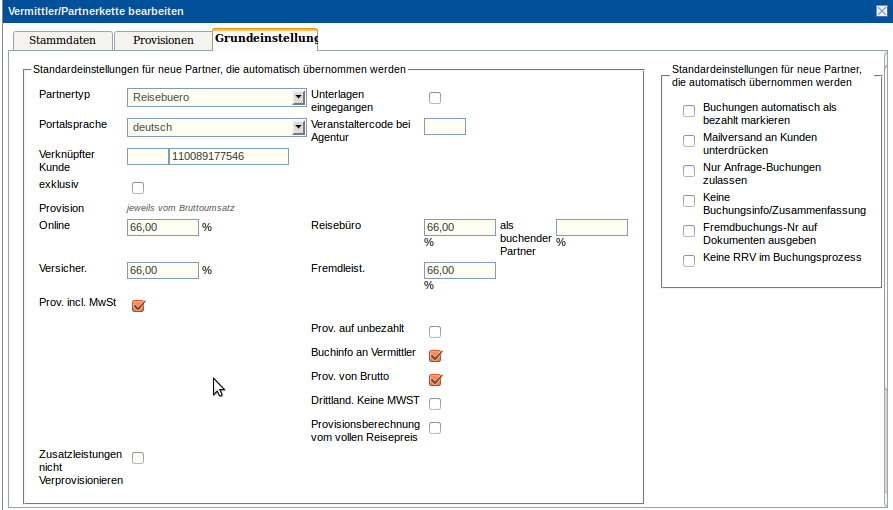Check Drittland. Keine MWST
This screenshot has width=893, height=510.
(435, 404)
